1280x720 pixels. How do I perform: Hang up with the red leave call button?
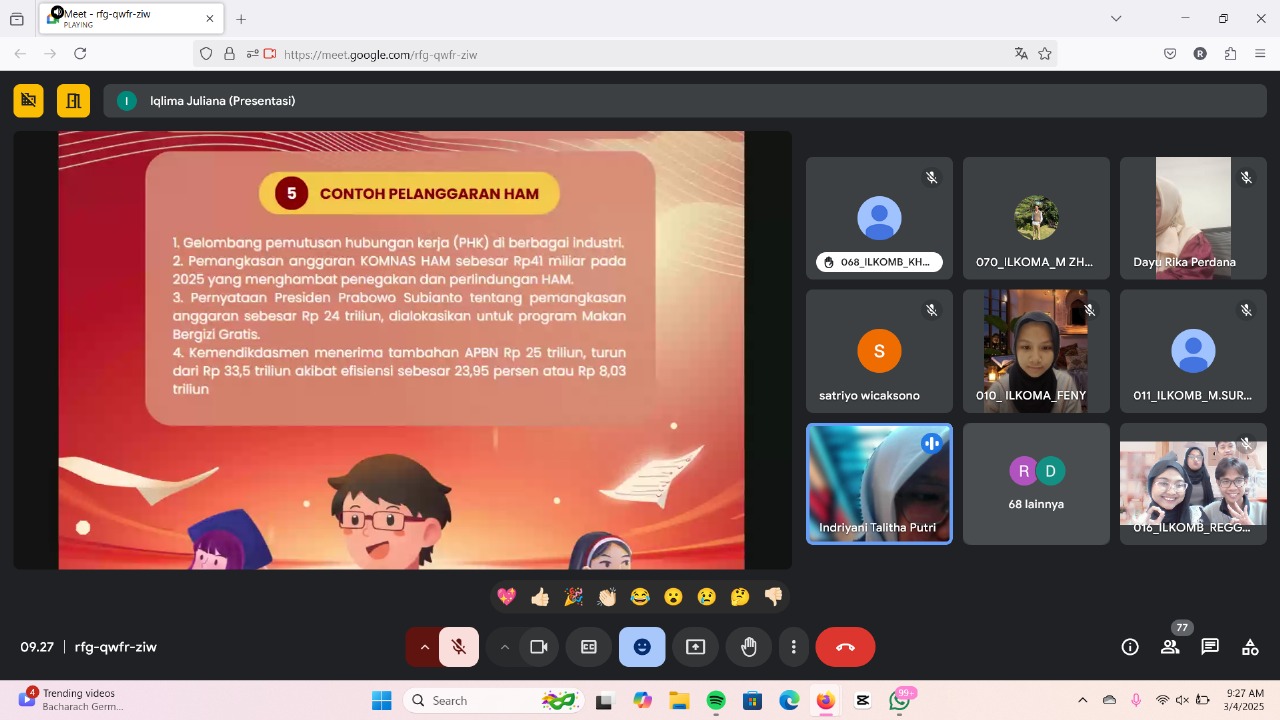pos(845,647)
